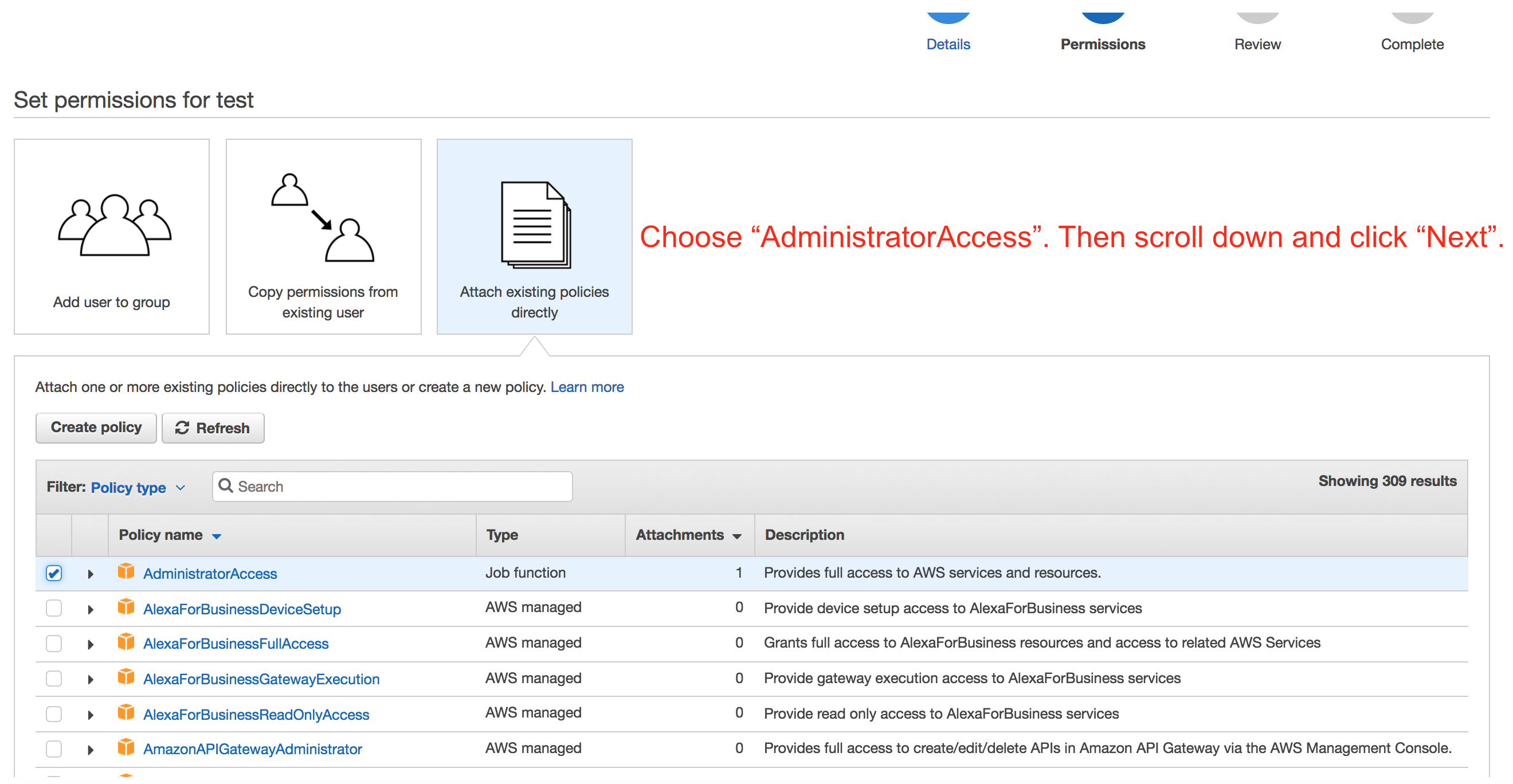Expand the AdministratorAccess row details arrow
Viewport: 1513px width, 784px height.
[91, 574]
